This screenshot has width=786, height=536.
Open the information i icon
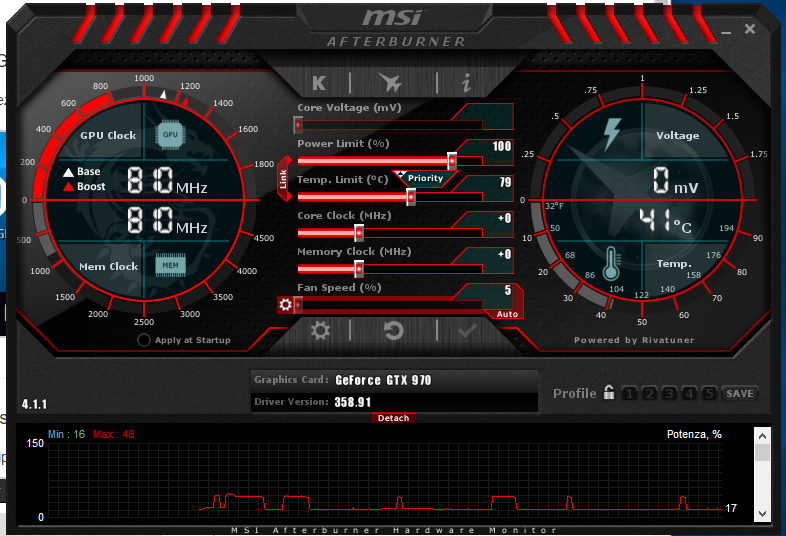(x=466, y=83)
